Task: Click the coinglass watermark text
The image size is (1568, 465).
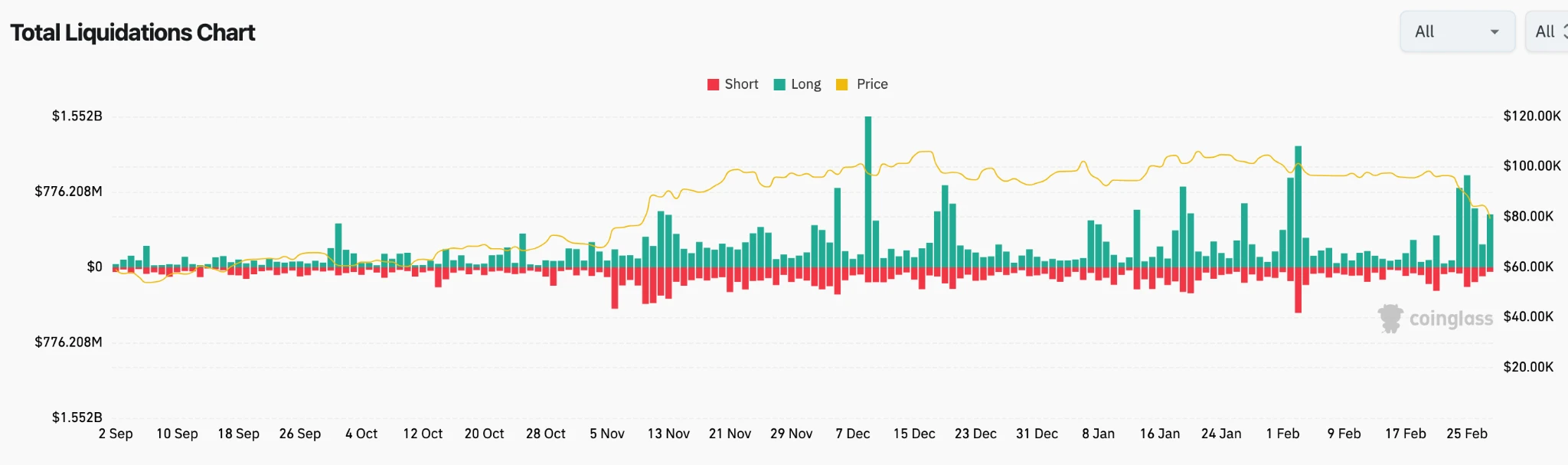Action: coord(1451,319)
